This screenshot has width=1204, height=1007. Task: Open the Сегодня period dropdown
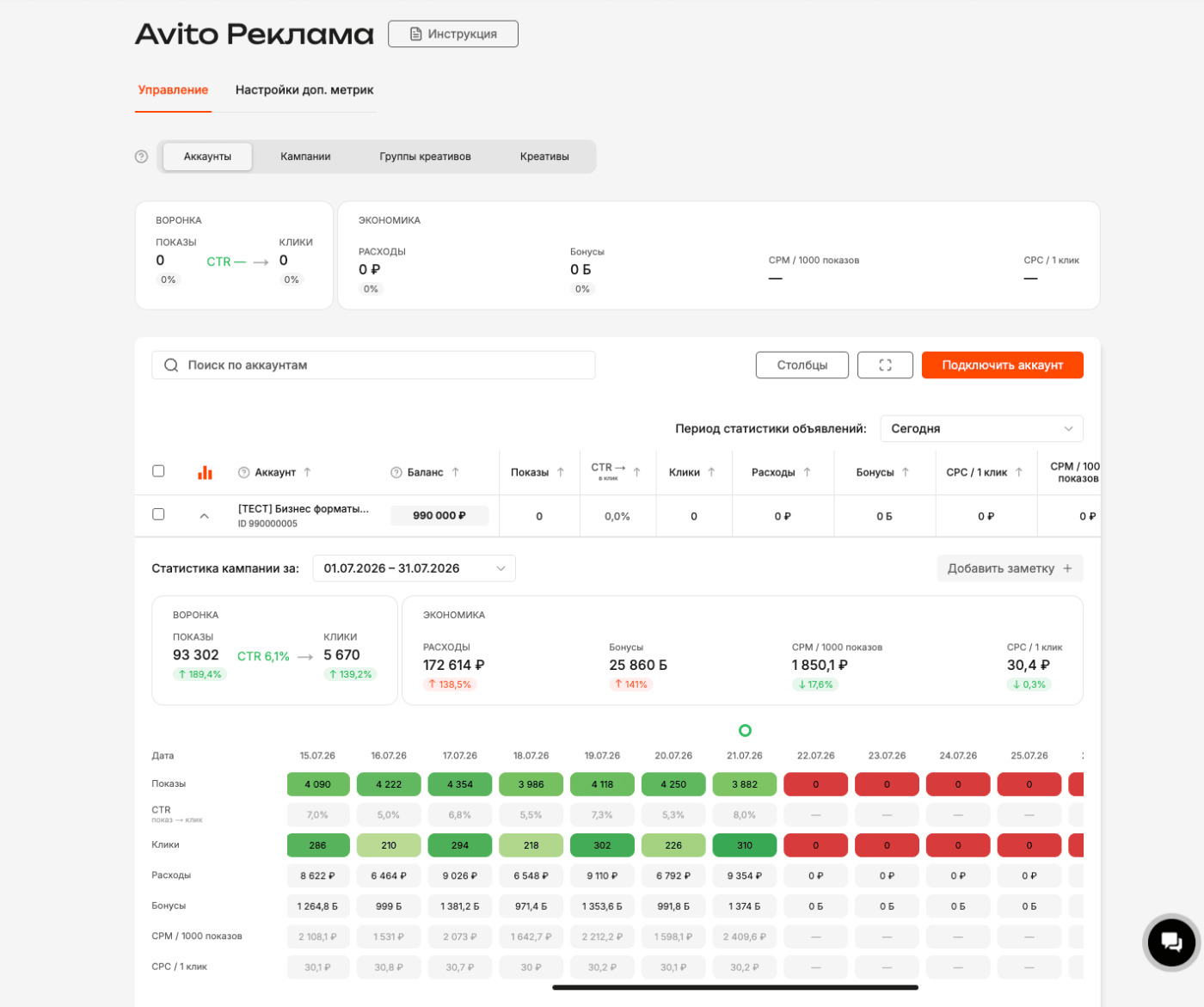(981, 428)
